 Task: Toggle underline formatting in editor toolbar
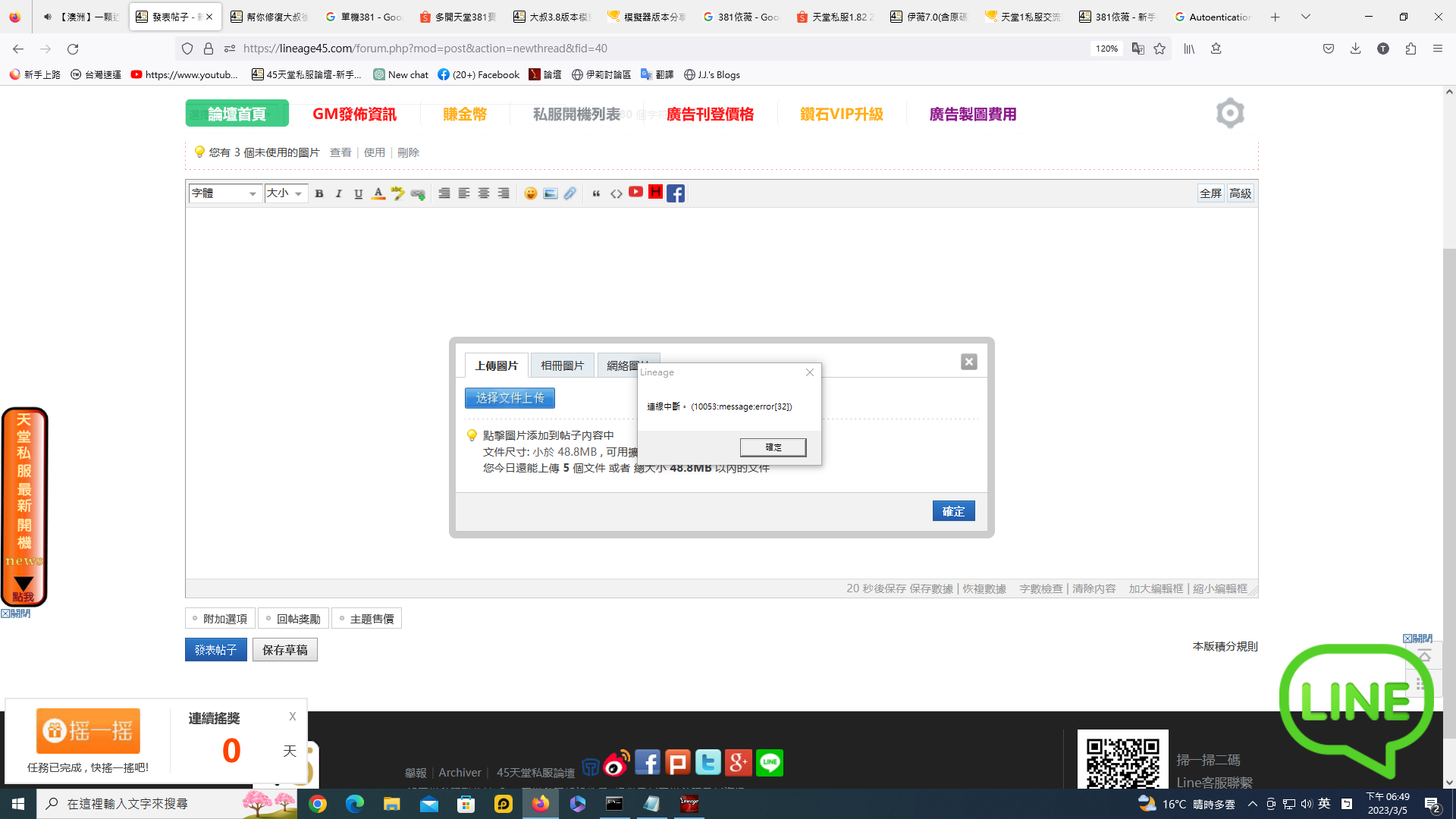359,193
